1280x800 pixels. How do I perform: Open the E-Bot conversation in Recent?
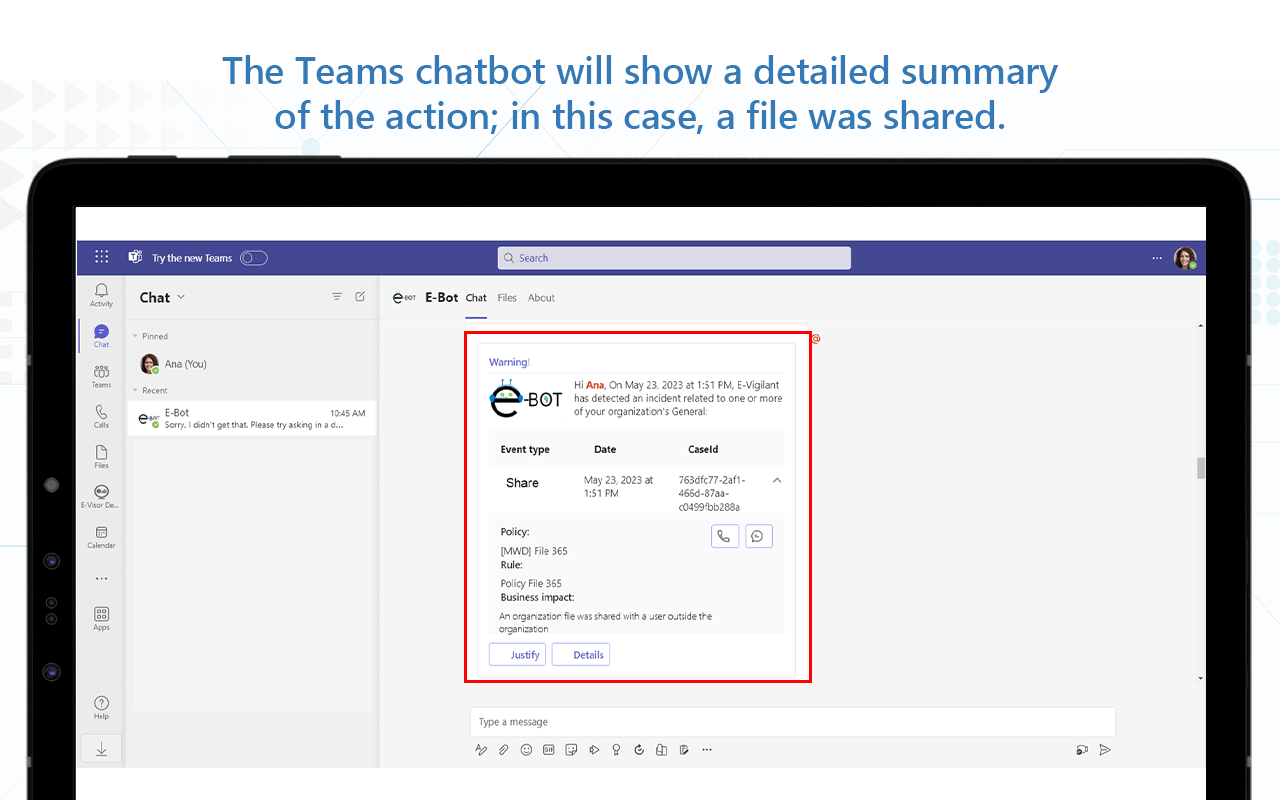click(x=252, y=418)
